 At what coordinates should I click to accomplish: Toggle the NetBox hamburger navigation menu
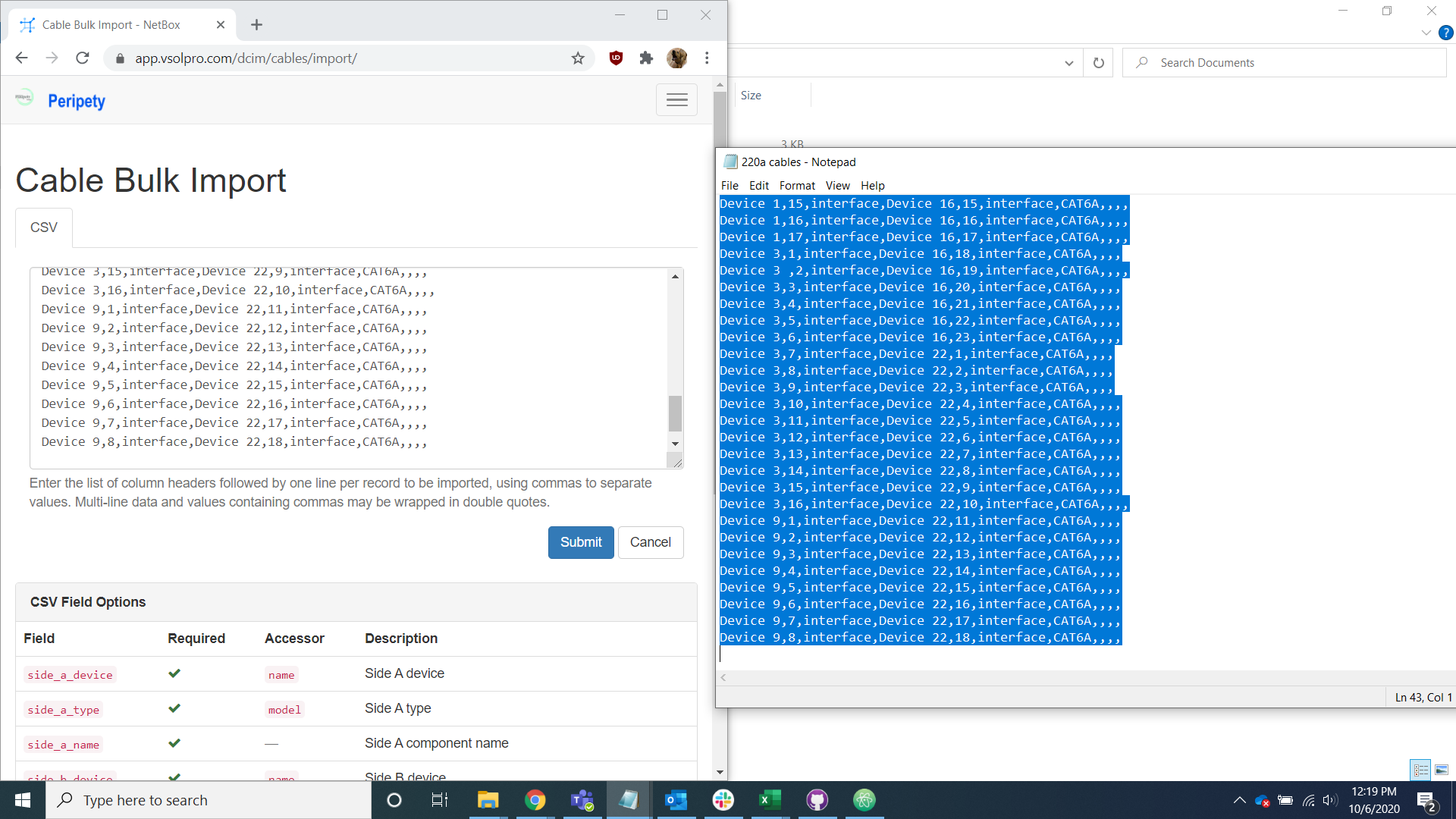(676, 99)
